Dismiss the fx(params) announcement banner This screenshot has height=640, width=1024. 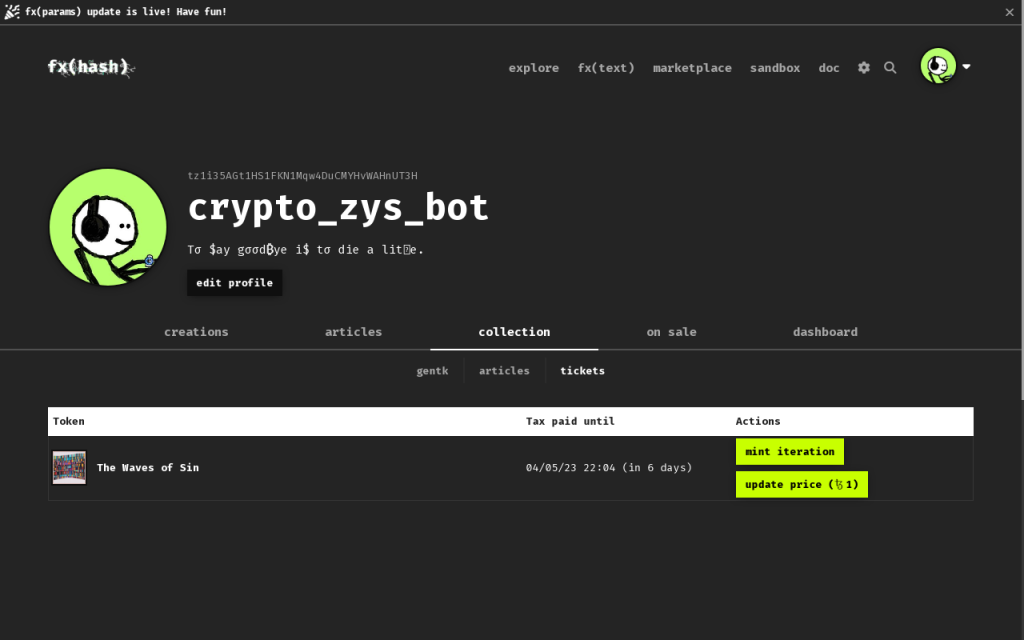coord(1010,12)
